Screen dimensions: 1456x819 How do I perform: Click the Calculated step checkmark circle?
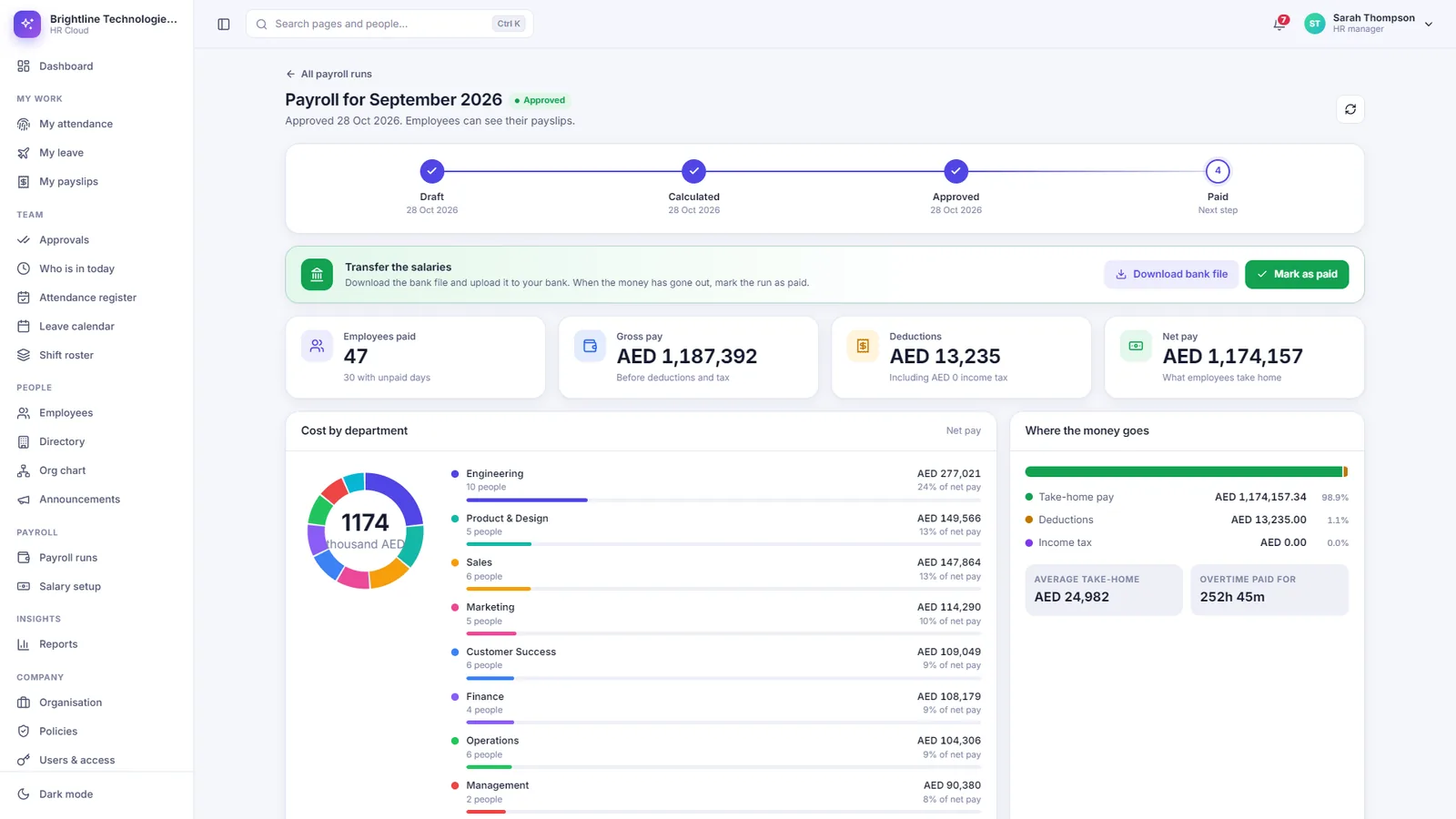tap(694, 171)
